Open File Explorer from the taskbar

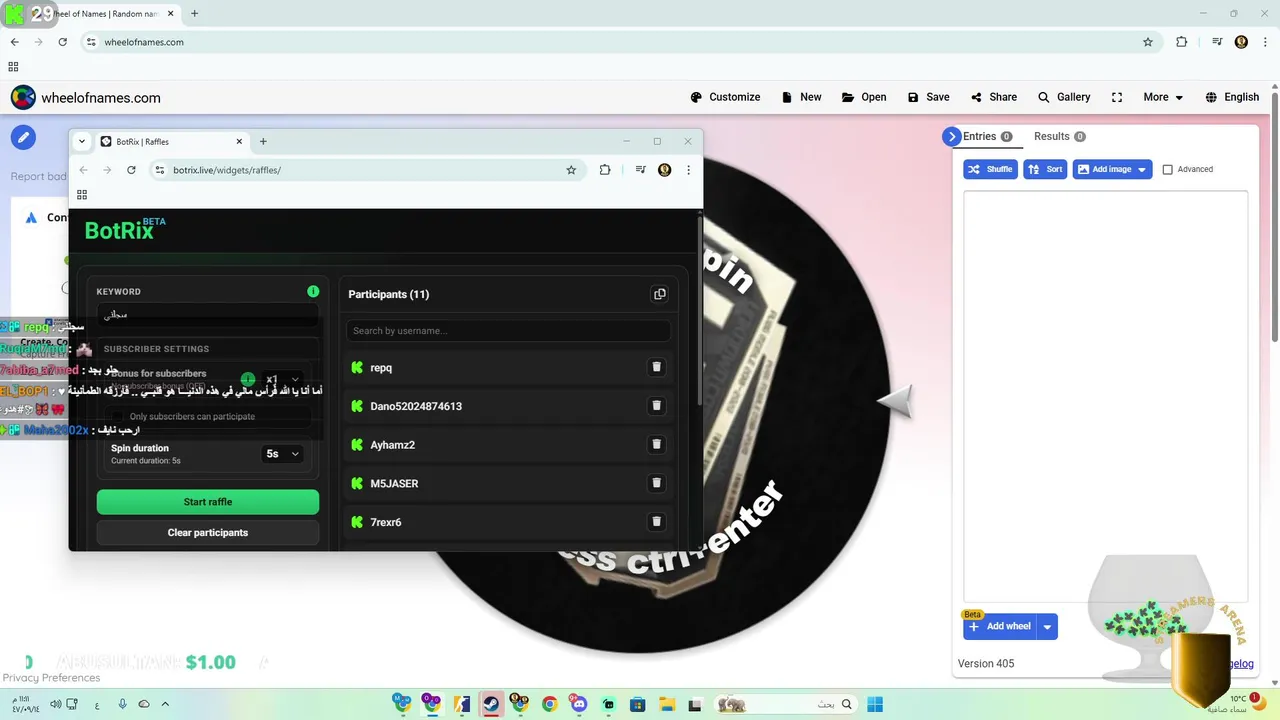[x=666, y=704]
